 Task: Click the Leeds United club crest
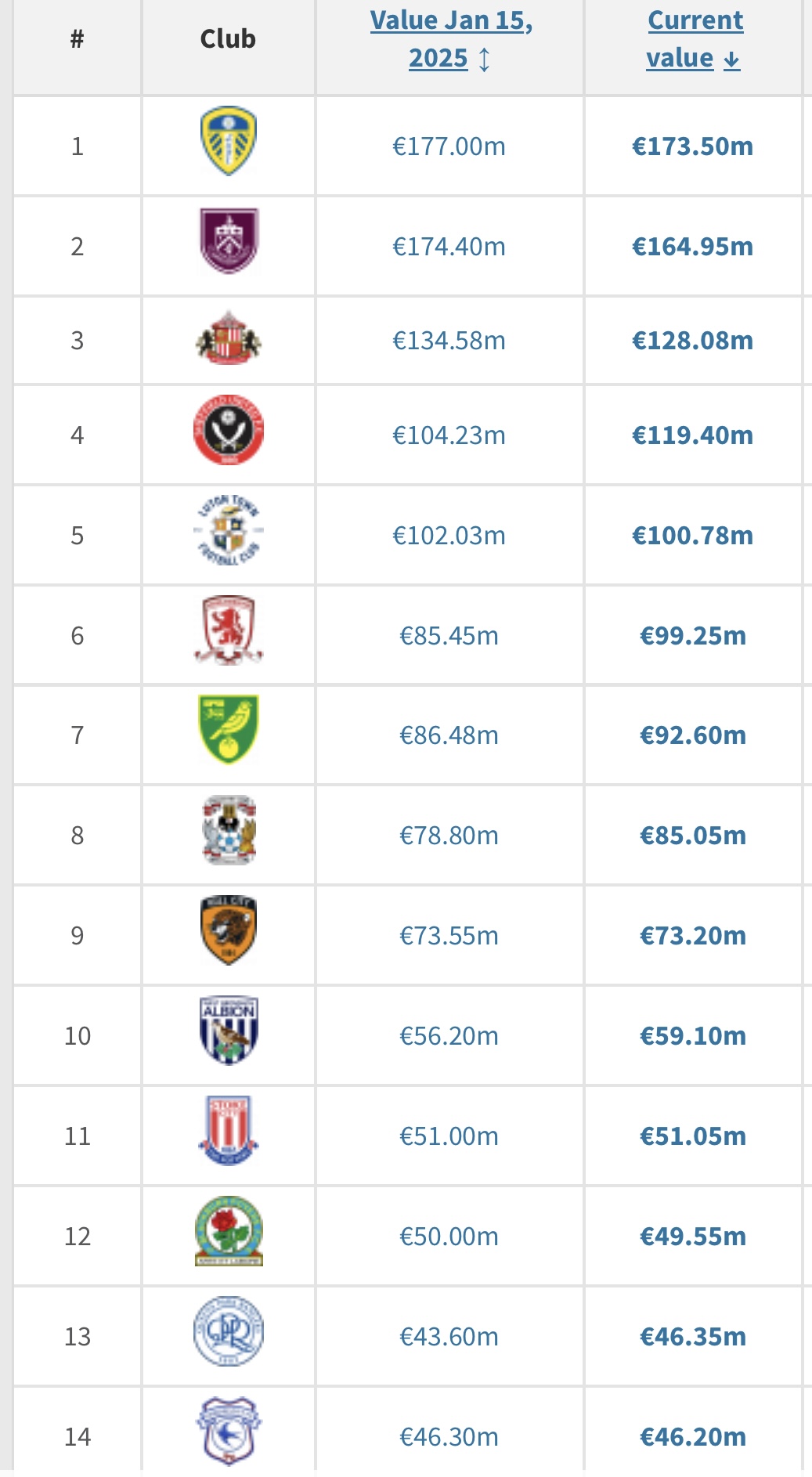click(228, 142)
